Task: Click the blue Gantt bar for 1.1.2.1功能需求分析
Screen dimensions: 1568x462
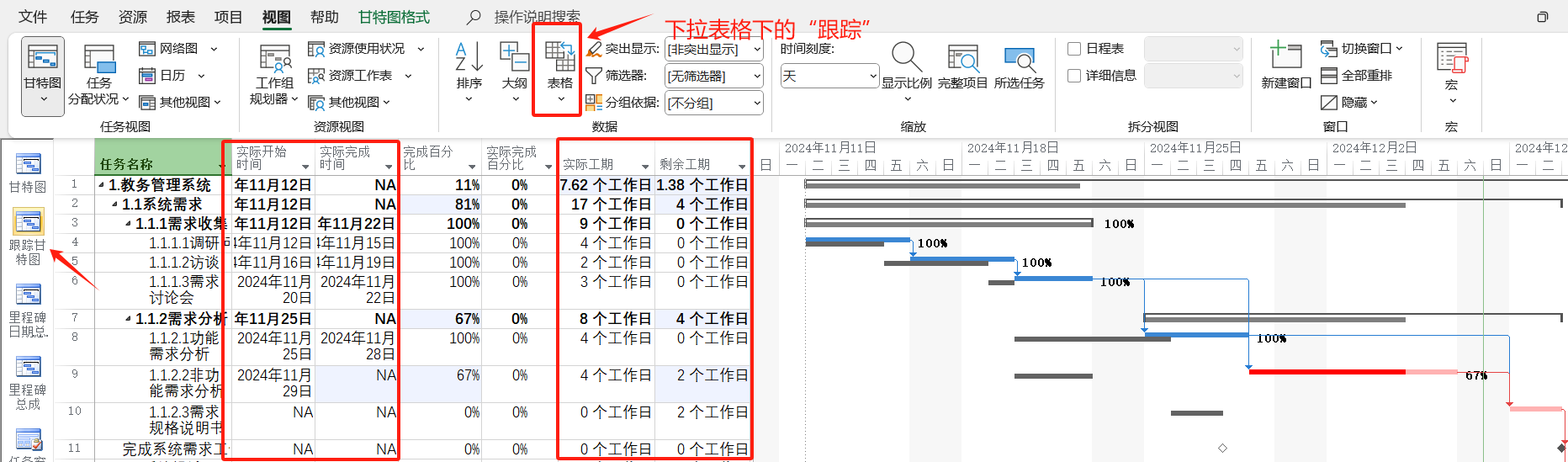Action: click(x=1196, y=335)
